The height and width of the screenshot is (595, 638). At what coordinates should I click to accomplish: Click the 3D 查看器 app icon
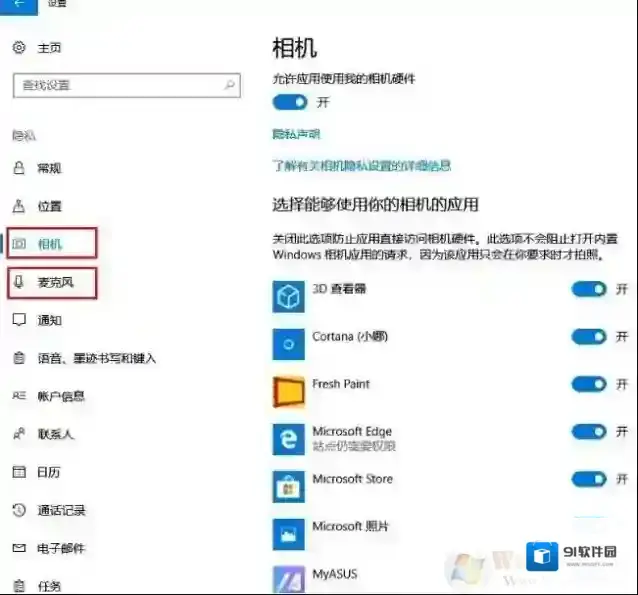[288, 296]
